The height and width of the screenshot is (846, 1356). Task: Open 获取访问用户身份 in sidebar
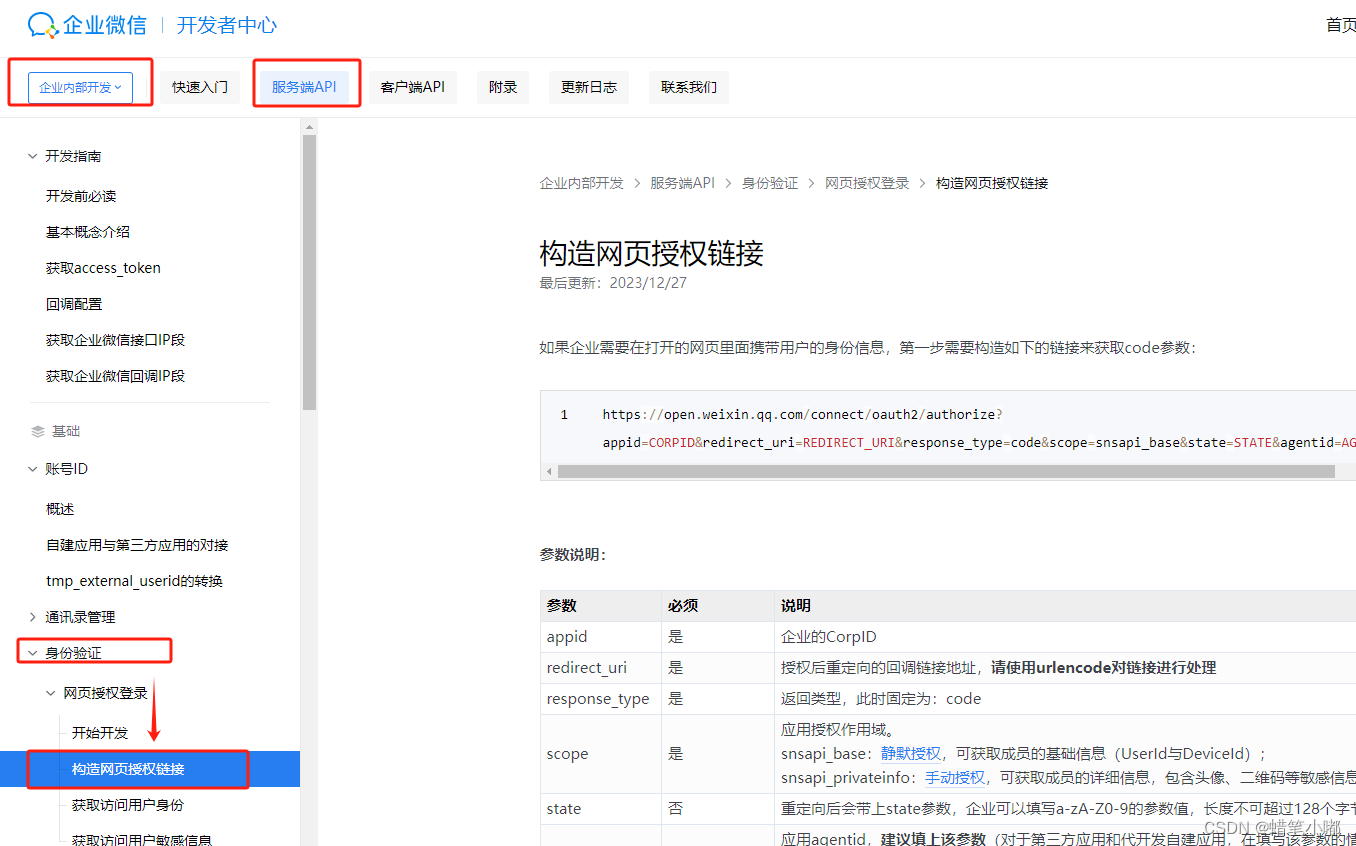[x=128, y=805]
